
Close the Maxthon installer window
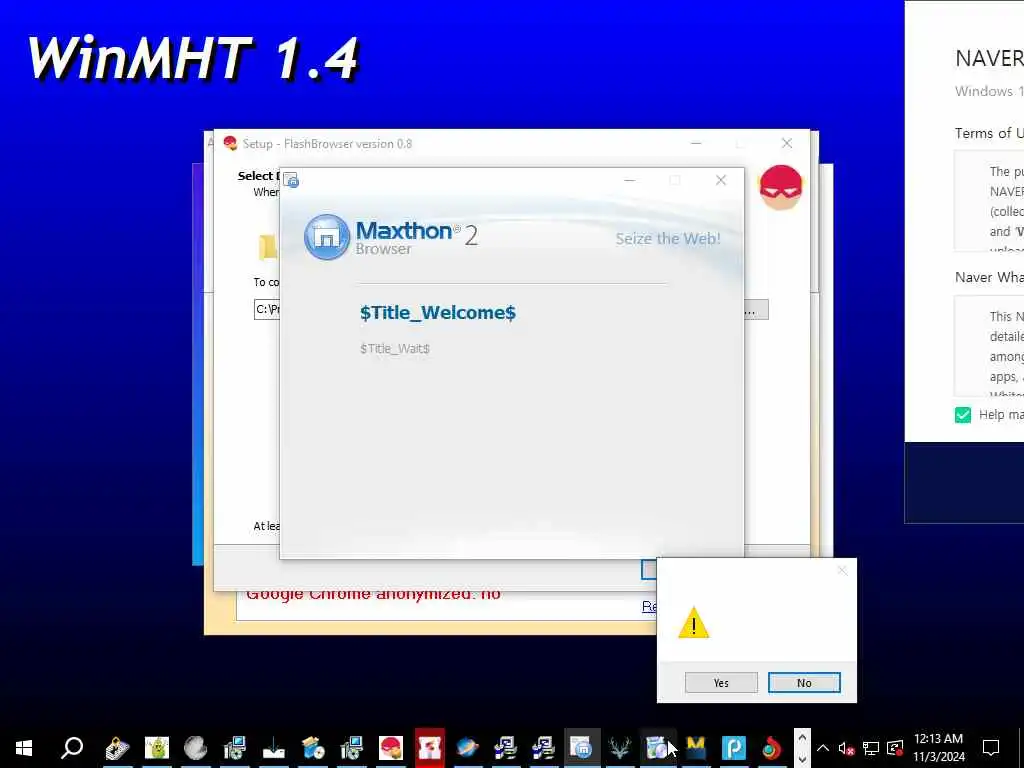click(x=720, y=180)
